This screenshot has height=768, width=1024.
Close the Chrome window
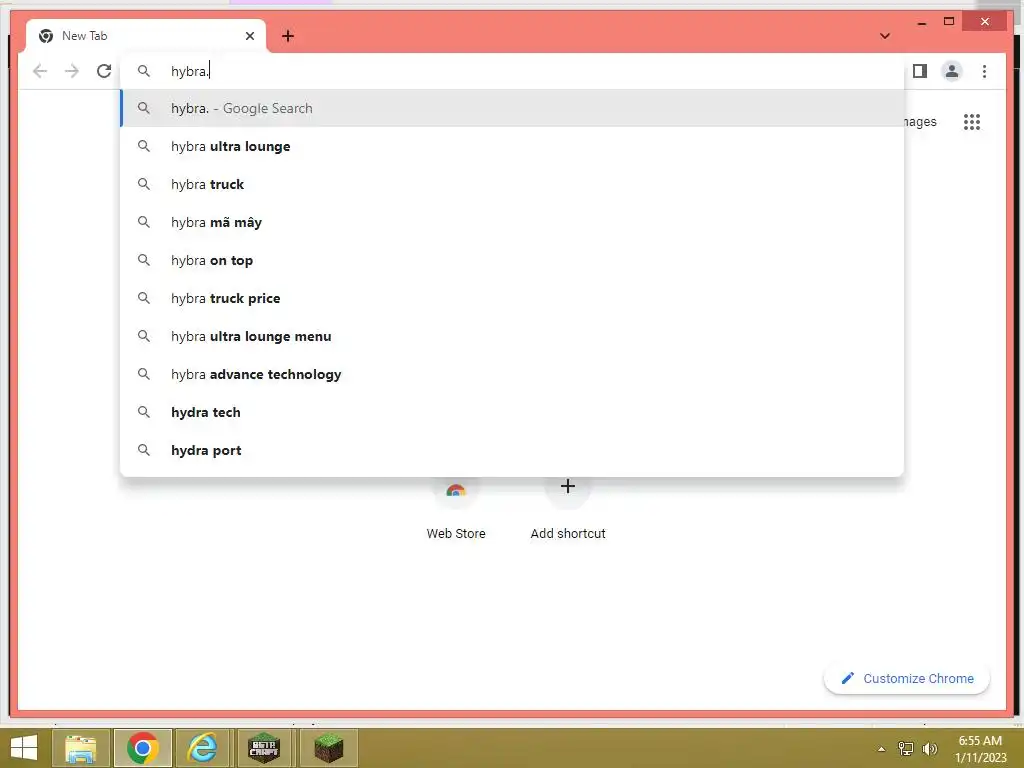click(985, 22)
